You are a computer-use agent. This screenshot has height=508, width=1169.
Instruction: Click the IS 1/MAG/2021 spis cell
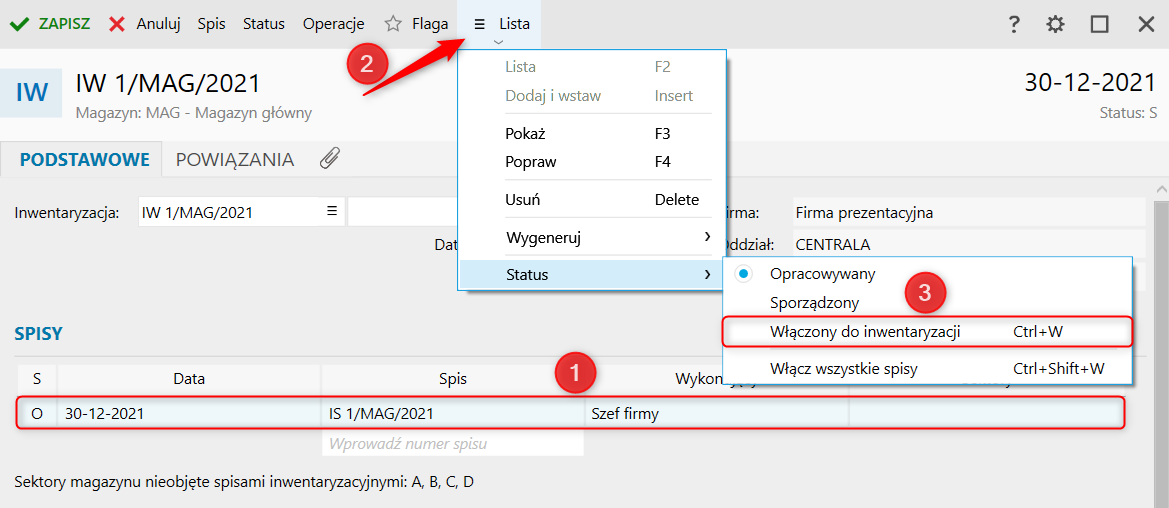click(453, 413)
